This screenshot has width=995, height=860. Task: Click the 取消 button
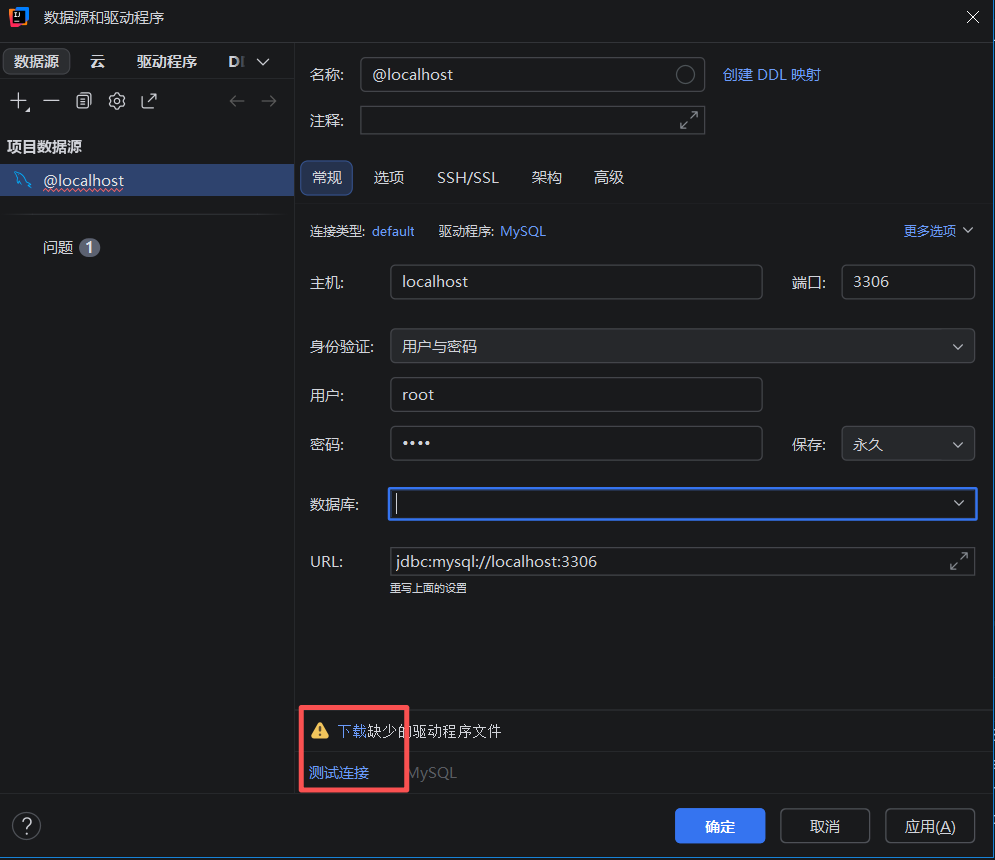[x=824, y=826]
